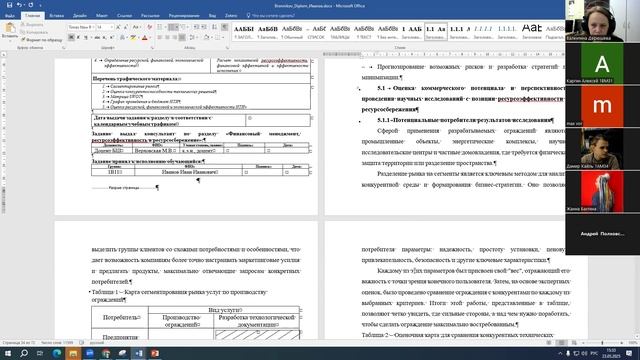Justify the text
Image resolution: width=640 pixels, height=360 pixels.
[182, 38]
